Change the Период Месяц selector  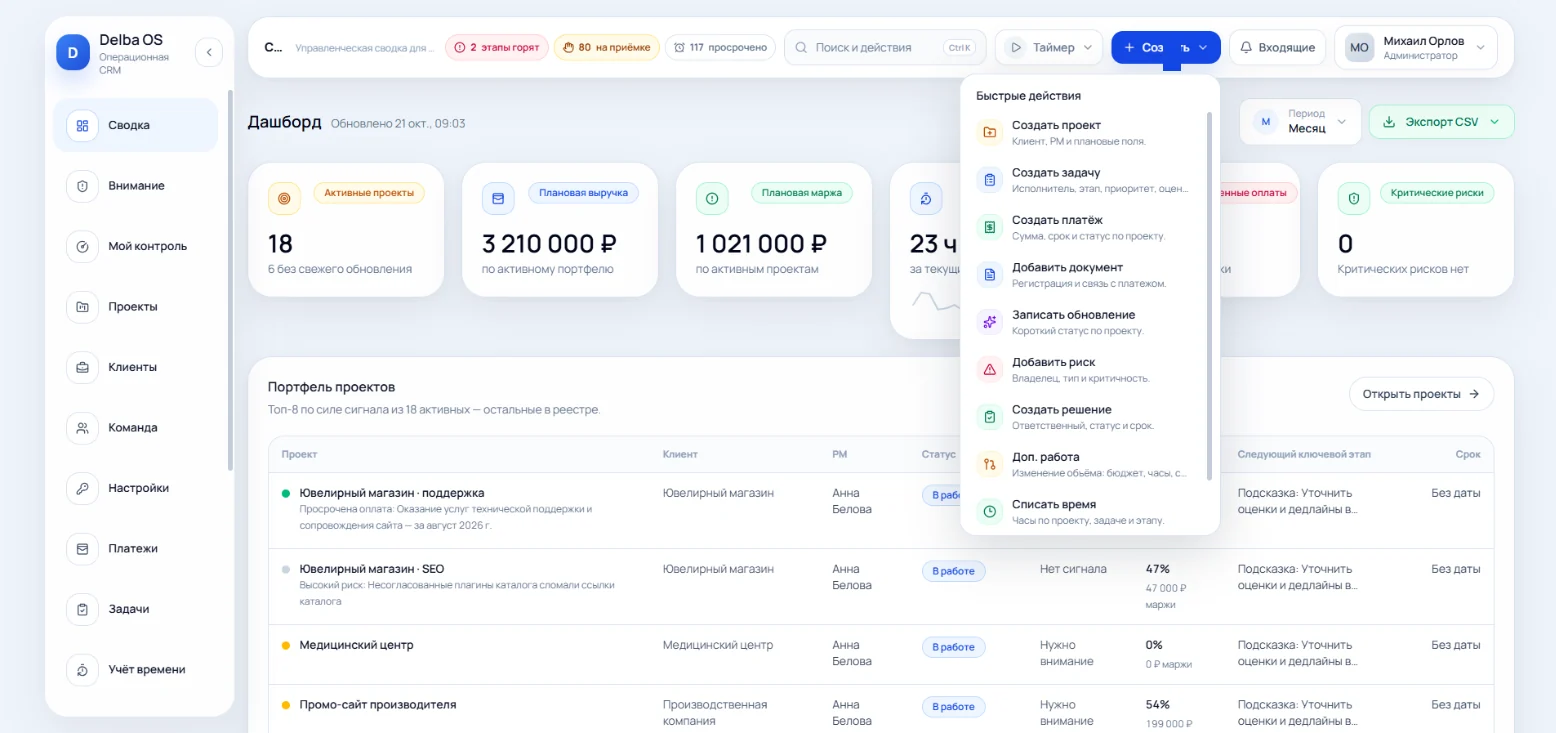point(1301,122)
